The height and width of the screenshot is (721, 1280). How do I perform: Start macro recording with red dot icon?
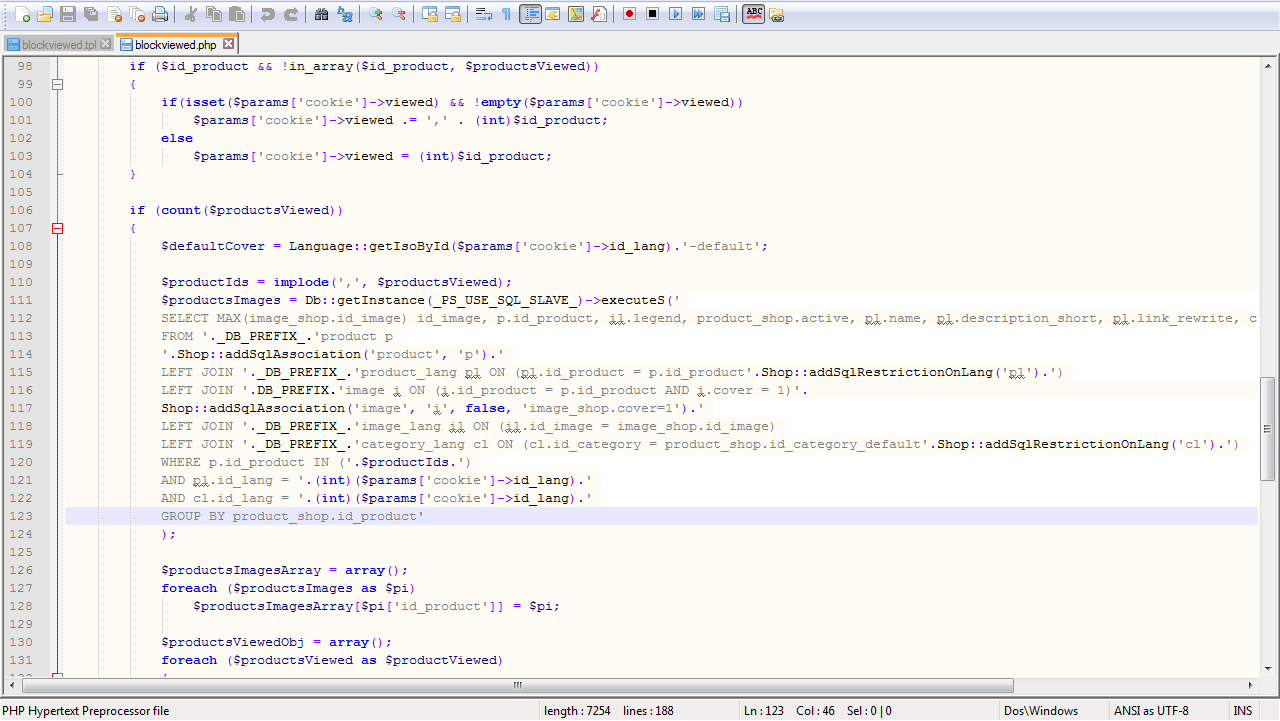[629, 14]
